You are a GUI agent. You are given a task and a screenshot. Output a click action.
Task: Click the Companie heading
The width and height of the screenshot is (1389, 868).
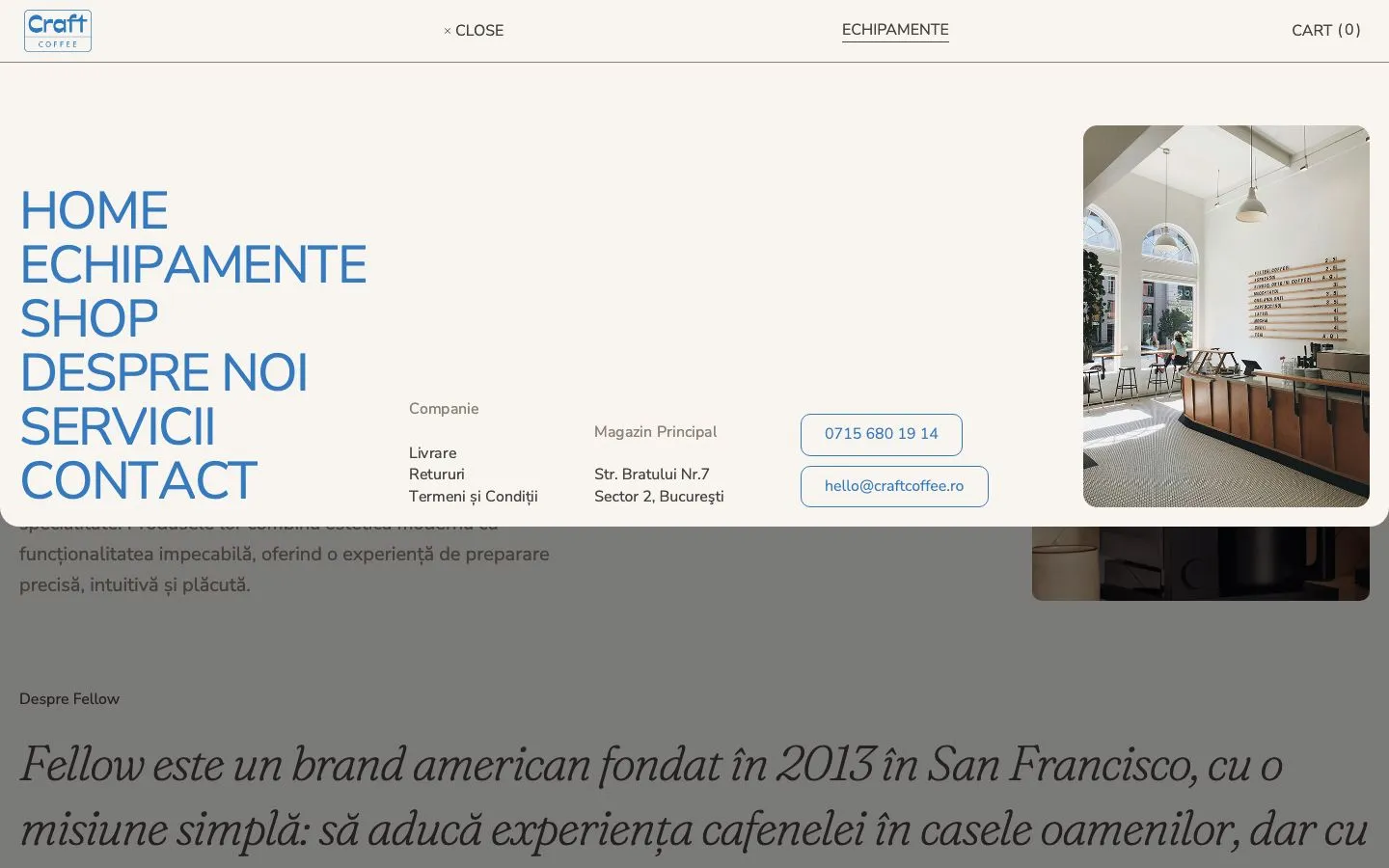click(444, 409)
